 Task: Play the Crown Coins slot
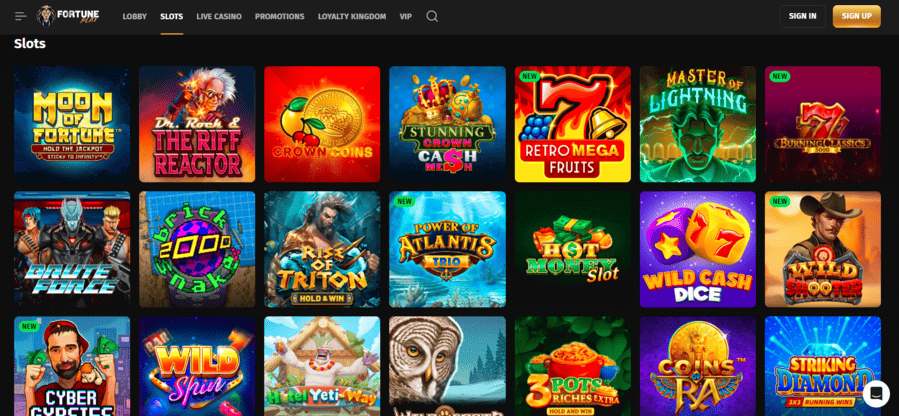[322, 124]
